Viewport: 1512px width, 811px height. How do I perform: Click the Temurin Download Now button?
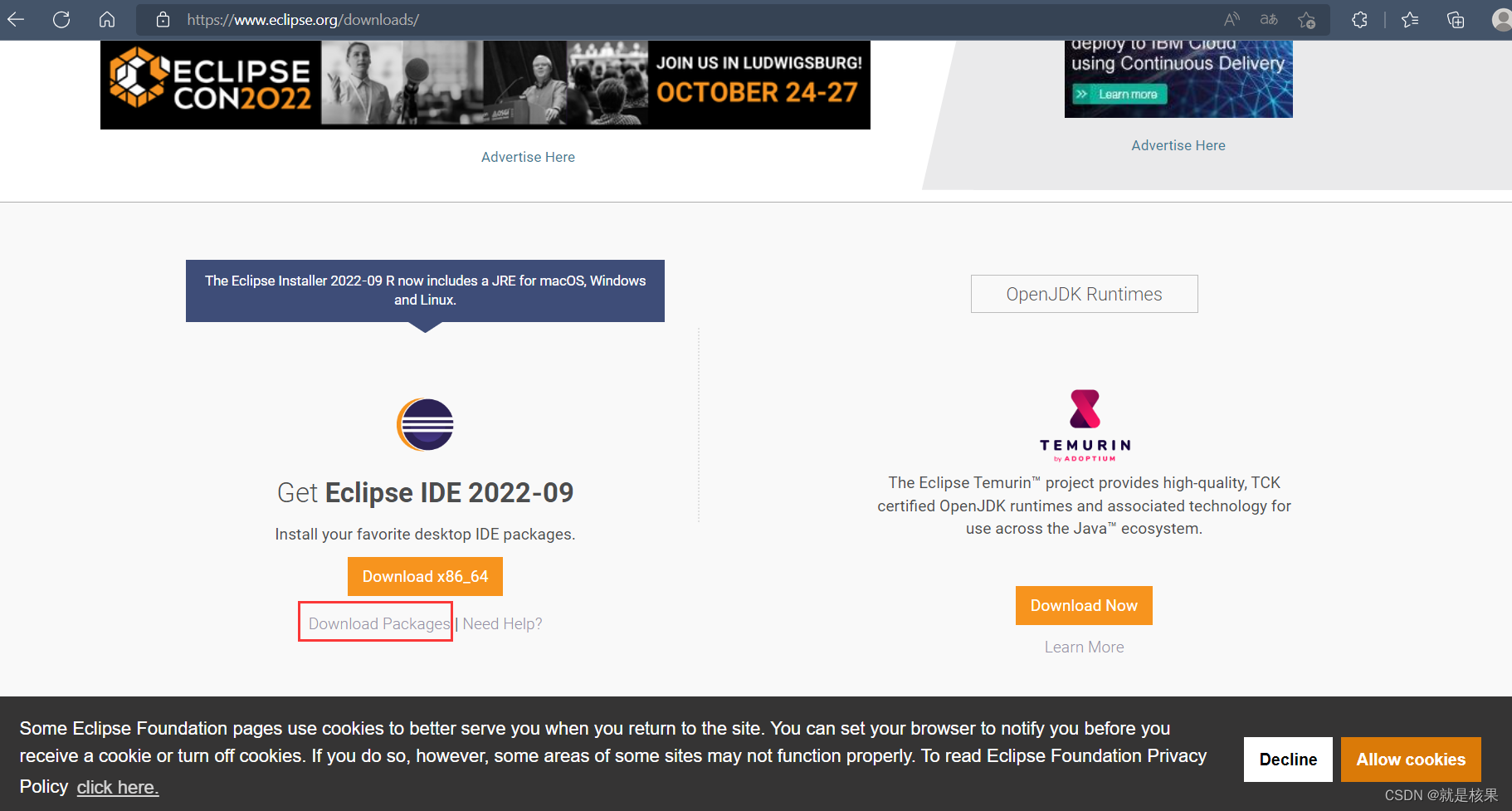[1084, 605]
